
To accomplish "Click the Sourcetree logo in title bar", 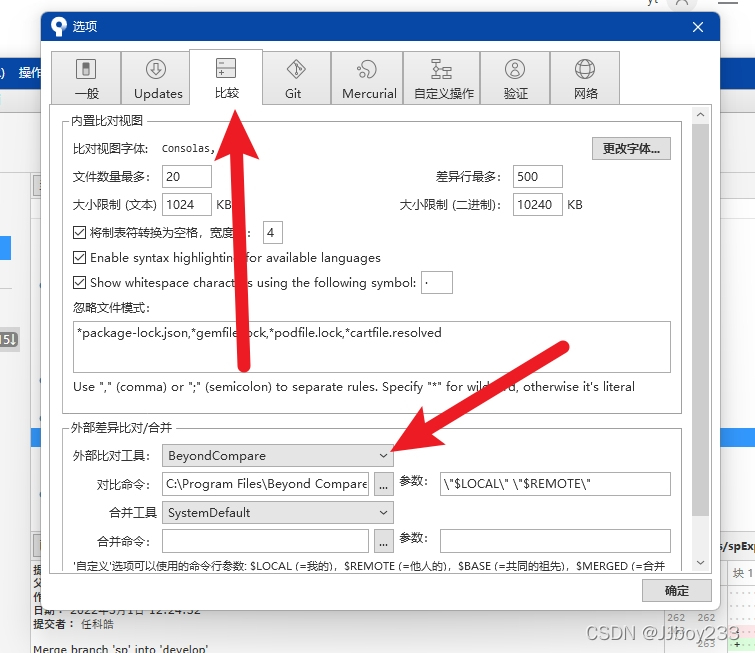I will coord(58,26).
